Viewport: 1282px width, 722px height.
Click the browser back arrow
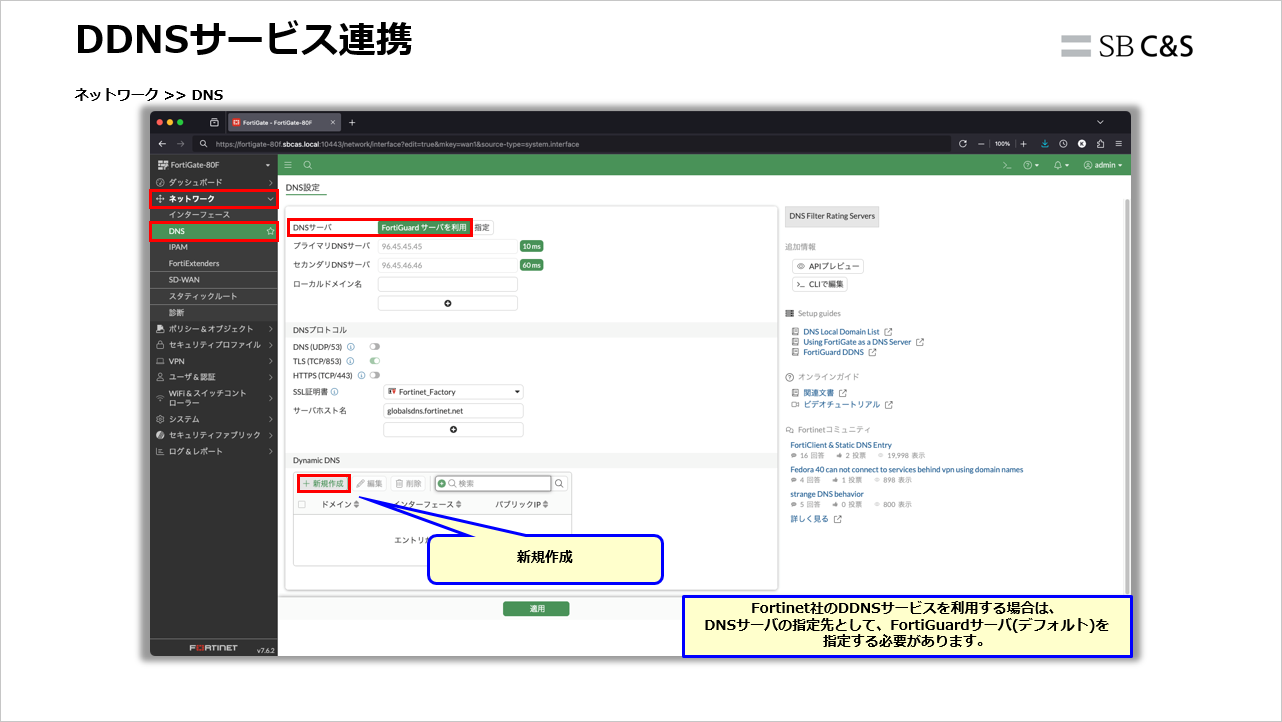pyautogui.click(x=163, y=144)
